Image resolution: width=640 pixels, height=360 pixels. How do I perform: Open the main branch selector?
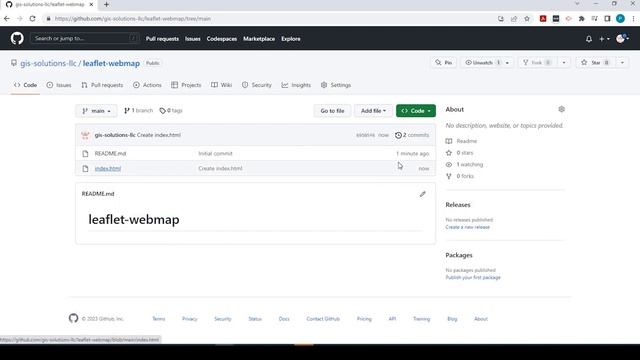pyautogui.click(x=96, y=111)
